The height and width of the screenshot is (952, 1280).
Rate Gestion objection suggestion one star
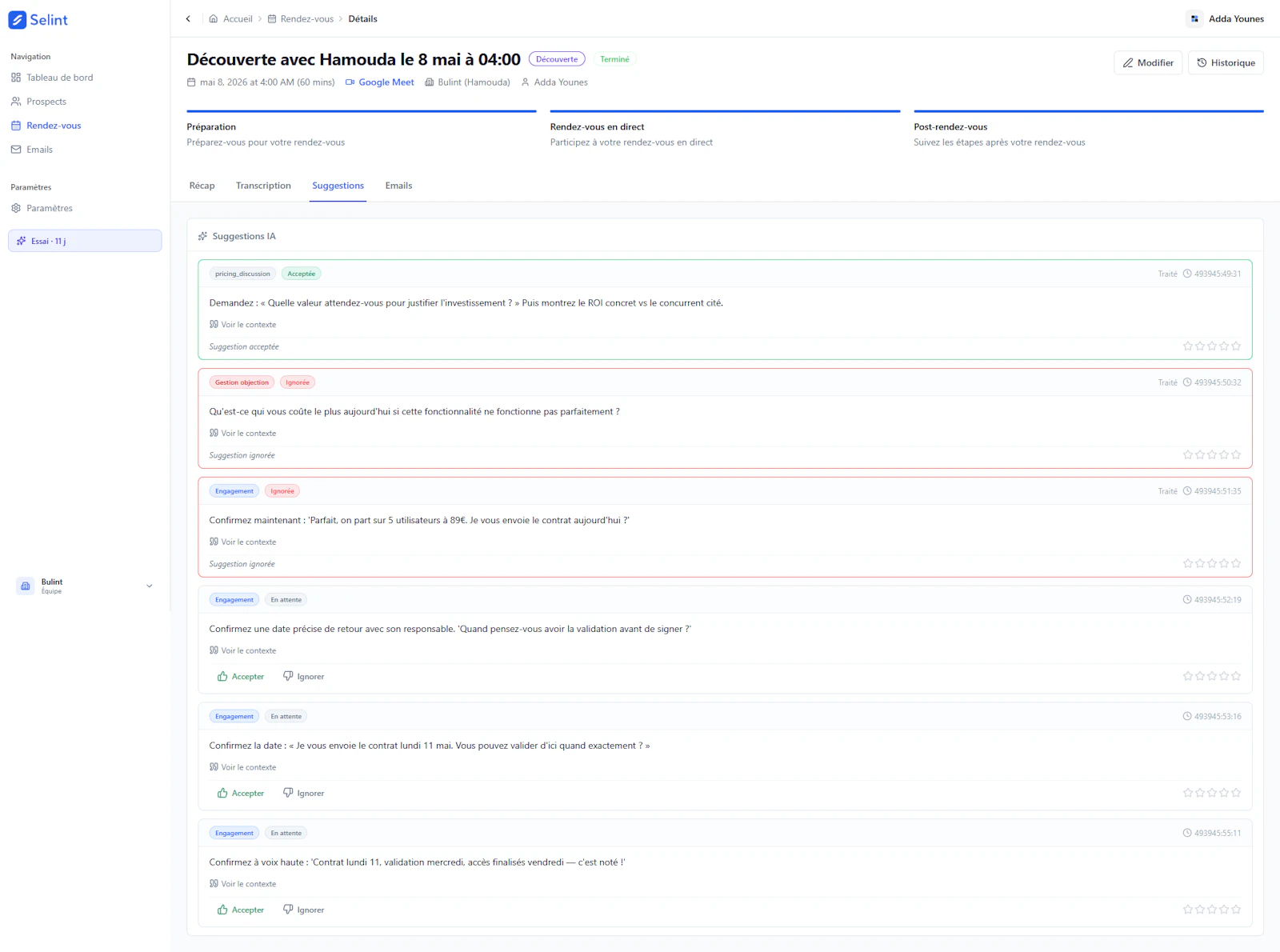[x=1188, y=455]
